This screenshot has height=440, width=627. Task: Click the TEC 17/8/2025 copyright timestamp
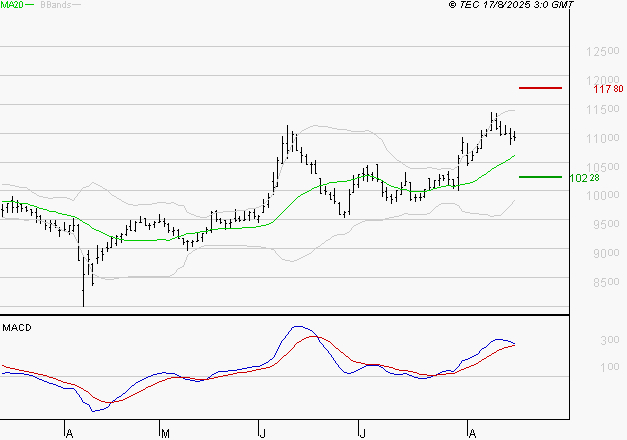pyautogui.click(x=511, y=5)
